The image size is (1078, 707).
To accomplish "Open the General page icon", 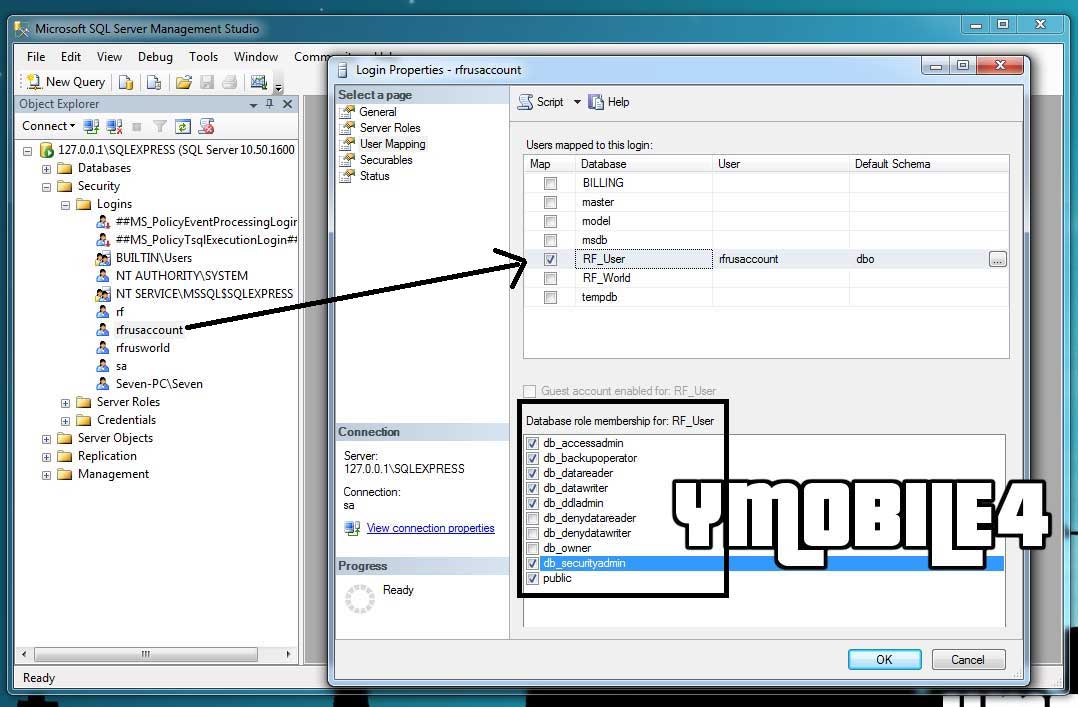I will coord(347,111).
